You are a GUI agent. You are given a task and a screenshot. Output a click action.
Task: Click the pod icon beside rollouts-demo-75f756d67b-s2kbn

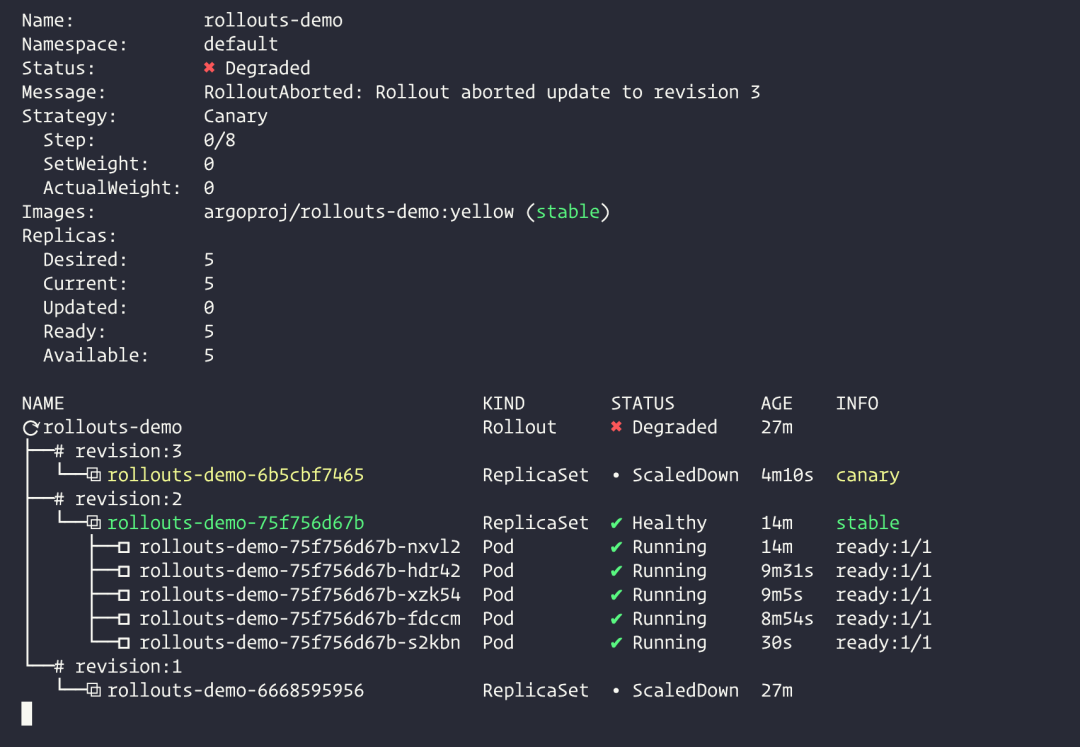click(124, 643)
